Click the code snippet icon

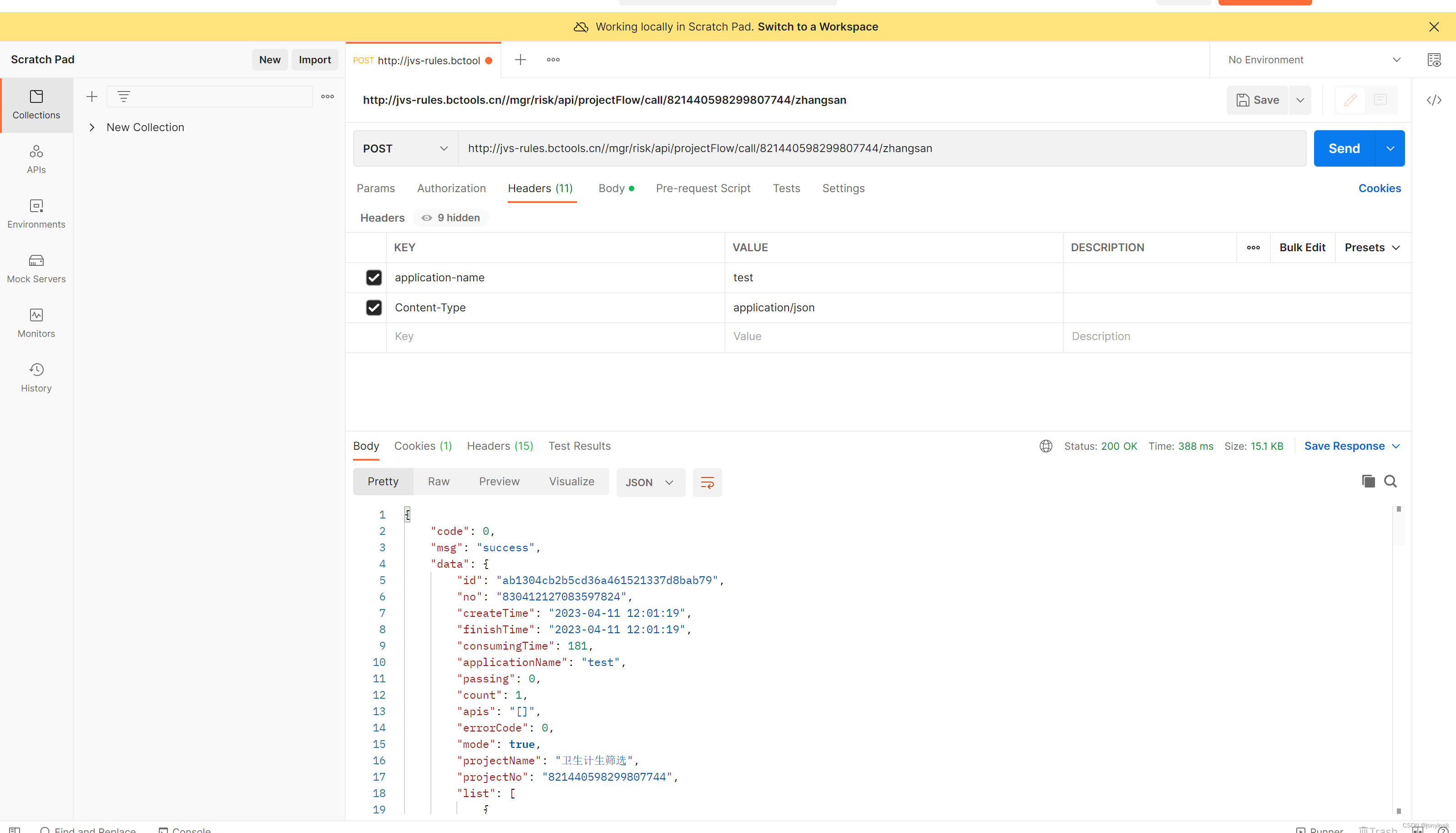[1434, 100]
